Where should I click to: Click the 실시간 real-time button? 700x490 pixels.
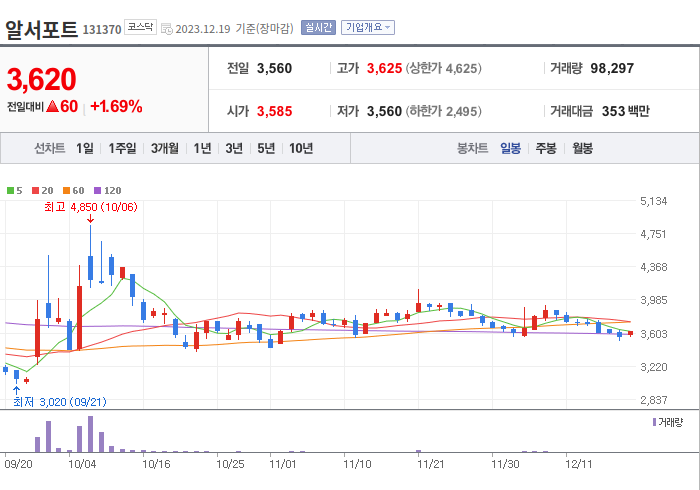(x=318, y=28)
